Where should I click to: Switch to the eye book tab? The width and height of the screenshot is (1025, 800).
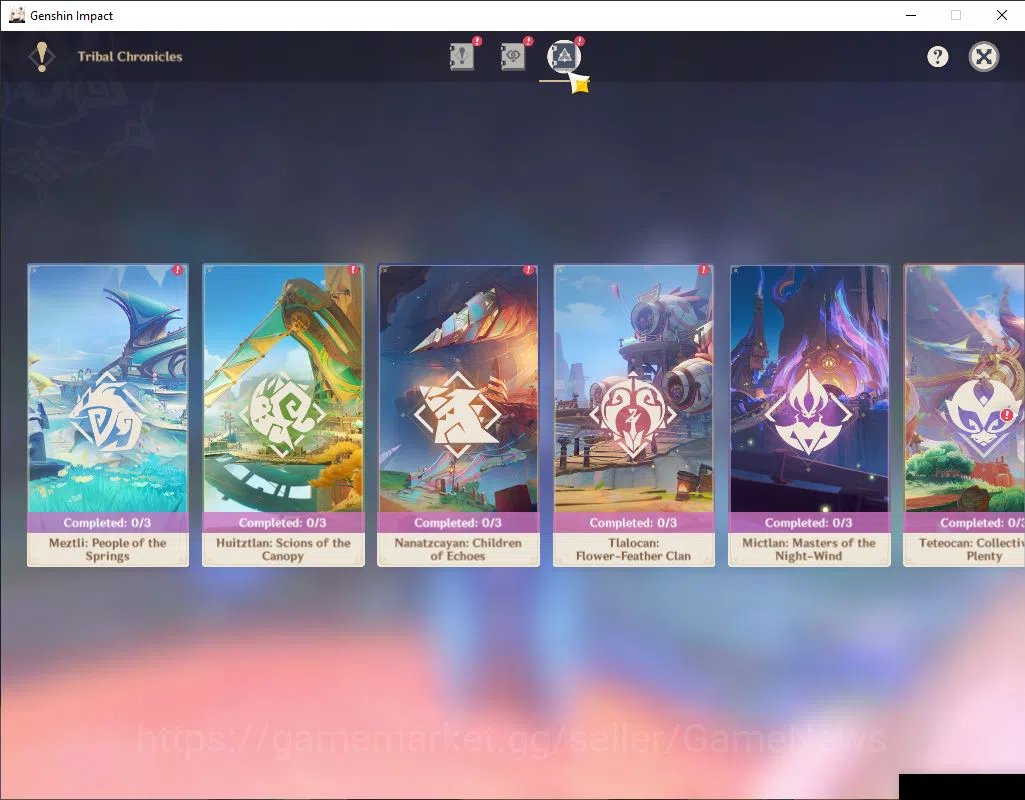point(513,57)
